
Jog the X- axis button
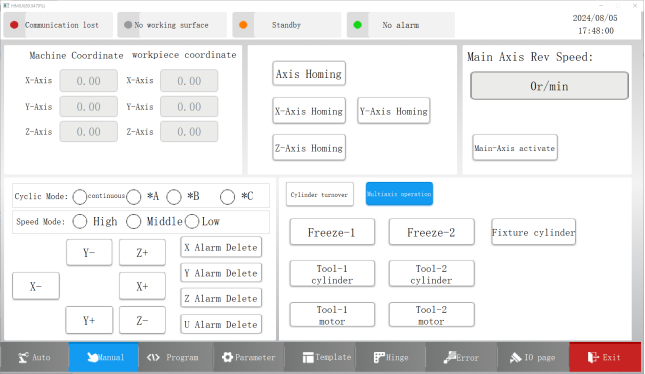click(x=36, y=286)
